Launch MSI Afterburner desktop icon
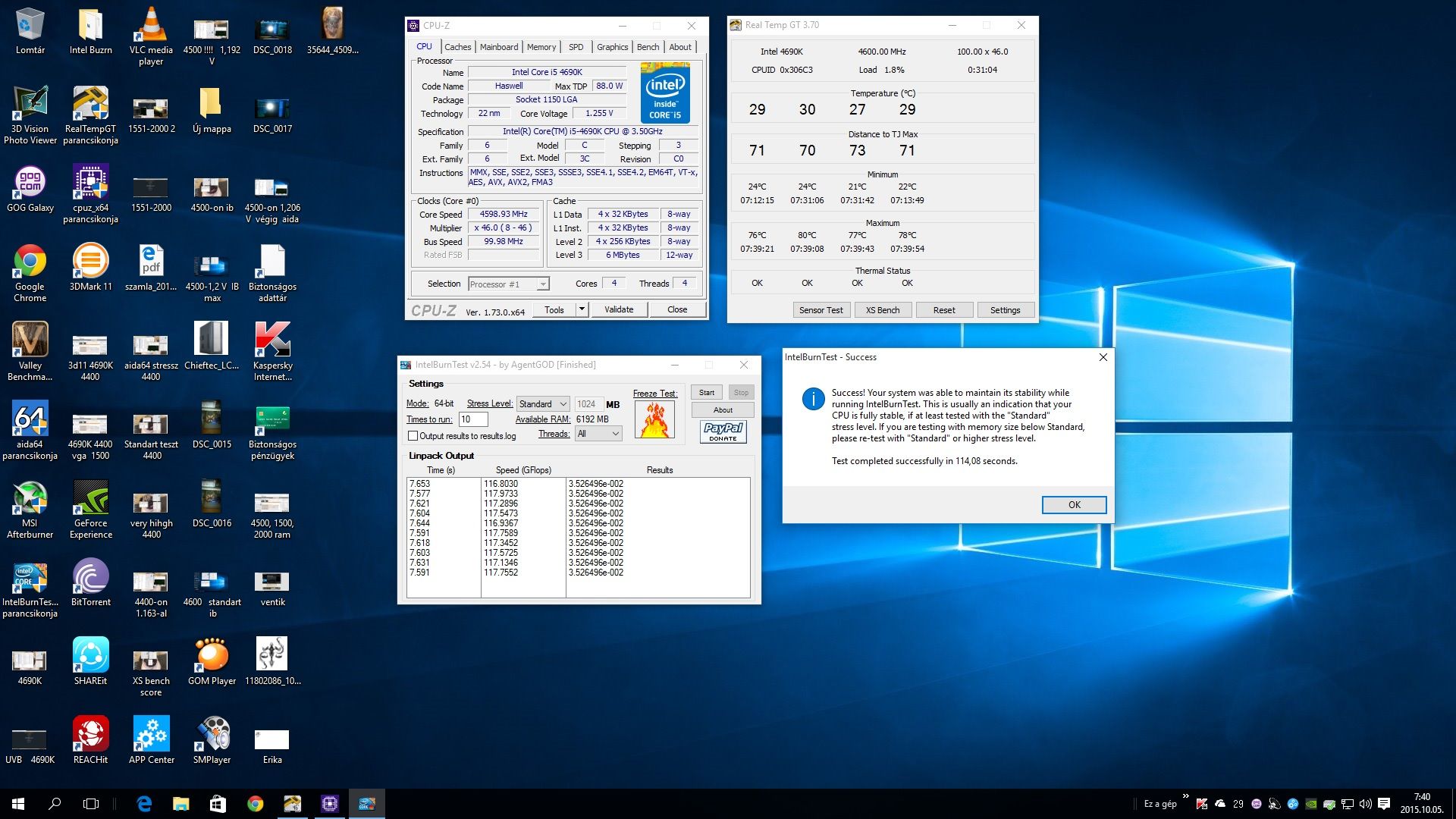The height and width of the screenshot is (819, 1456). (x=30, y=510)
